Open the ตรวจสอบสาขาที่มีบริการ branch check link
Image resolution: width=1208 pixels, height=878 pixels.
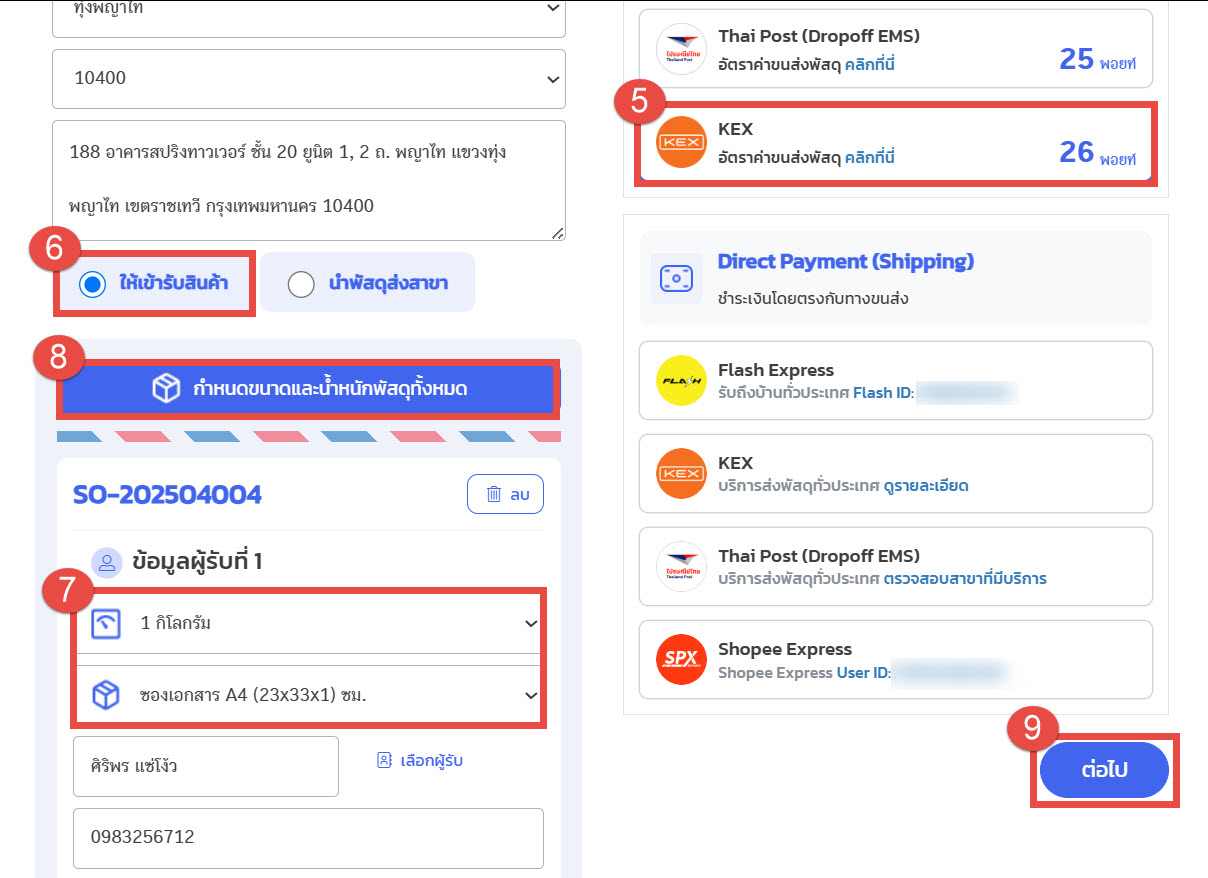(964, 579)
